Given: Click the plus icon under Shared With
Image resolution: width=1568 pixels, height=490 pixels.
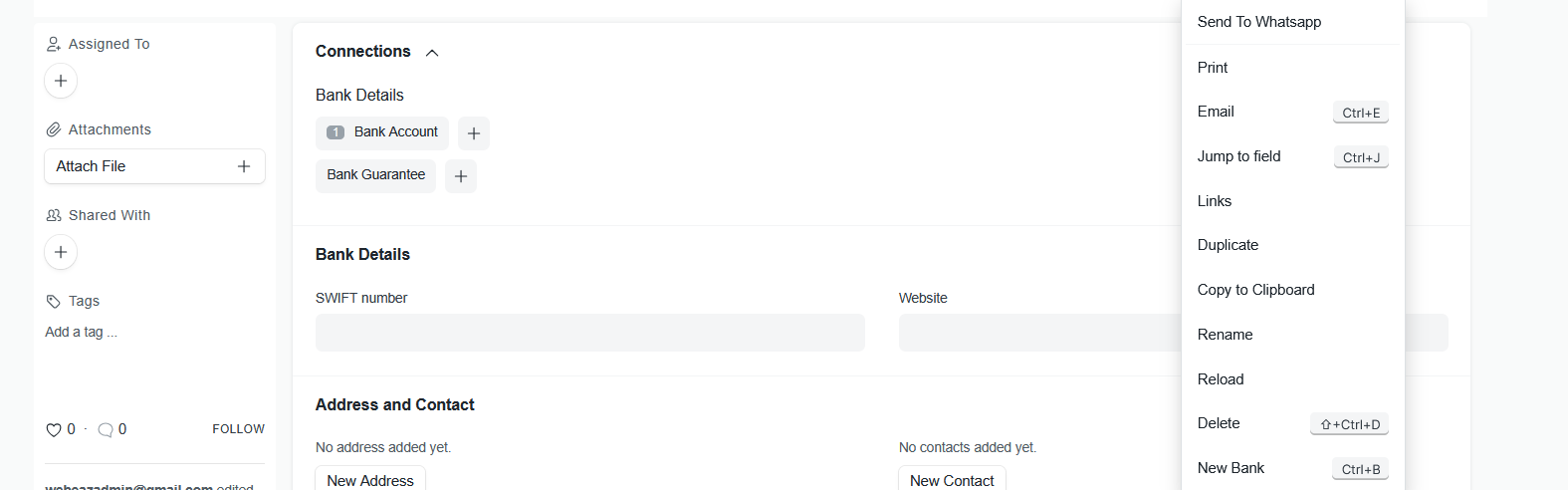Looking at the screenshot, I should point(61,252).
